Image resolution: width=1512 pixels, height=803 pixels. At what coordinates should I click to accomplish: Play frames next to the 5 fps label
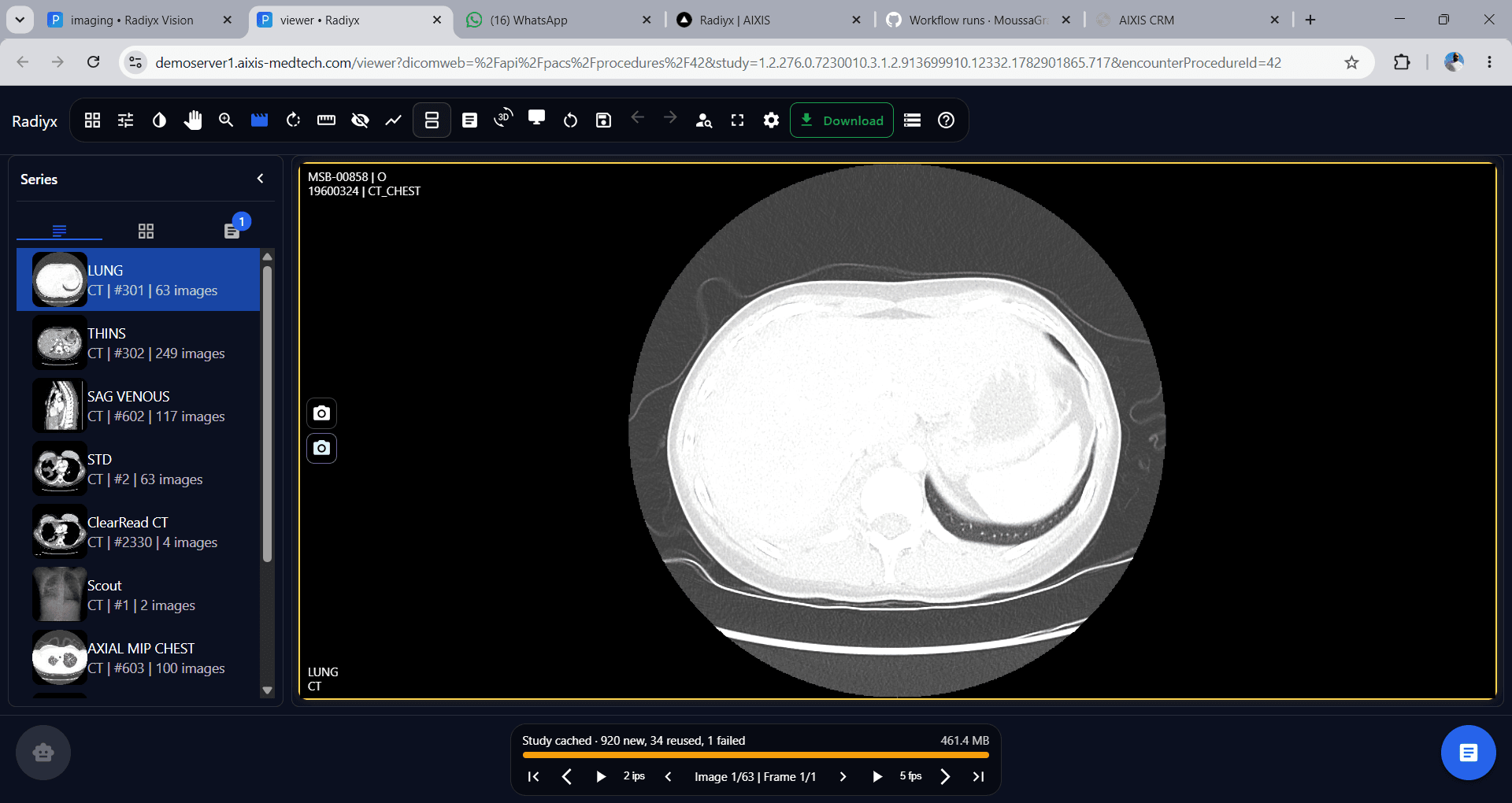[x=877, y=776]
